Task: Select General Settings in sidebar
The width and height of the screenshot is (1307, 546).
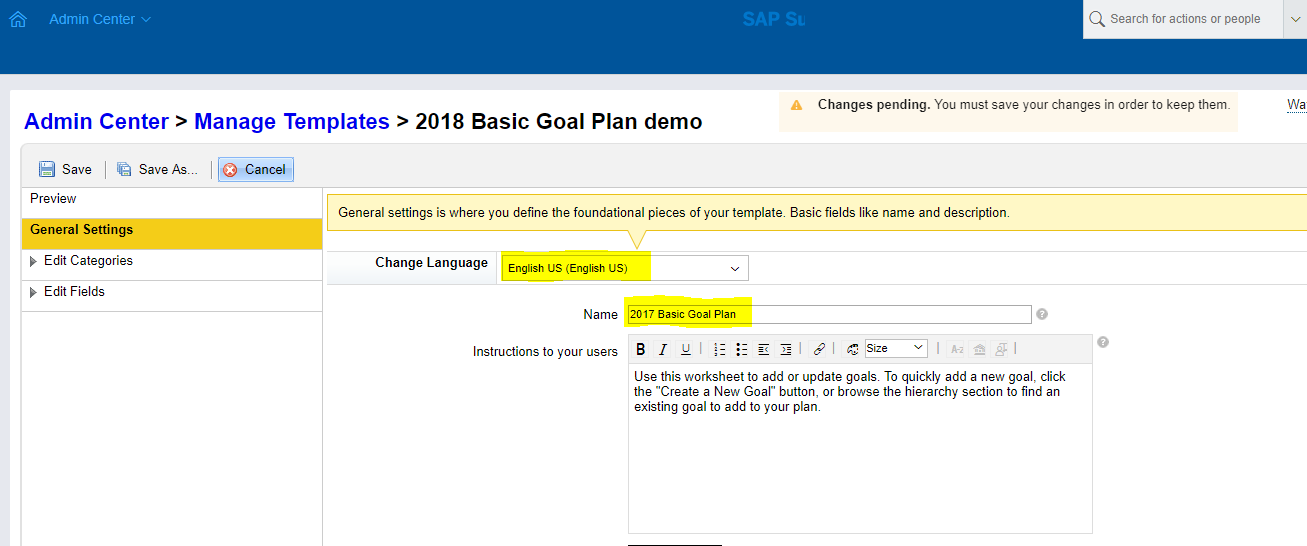Action: tap(171, 233)
